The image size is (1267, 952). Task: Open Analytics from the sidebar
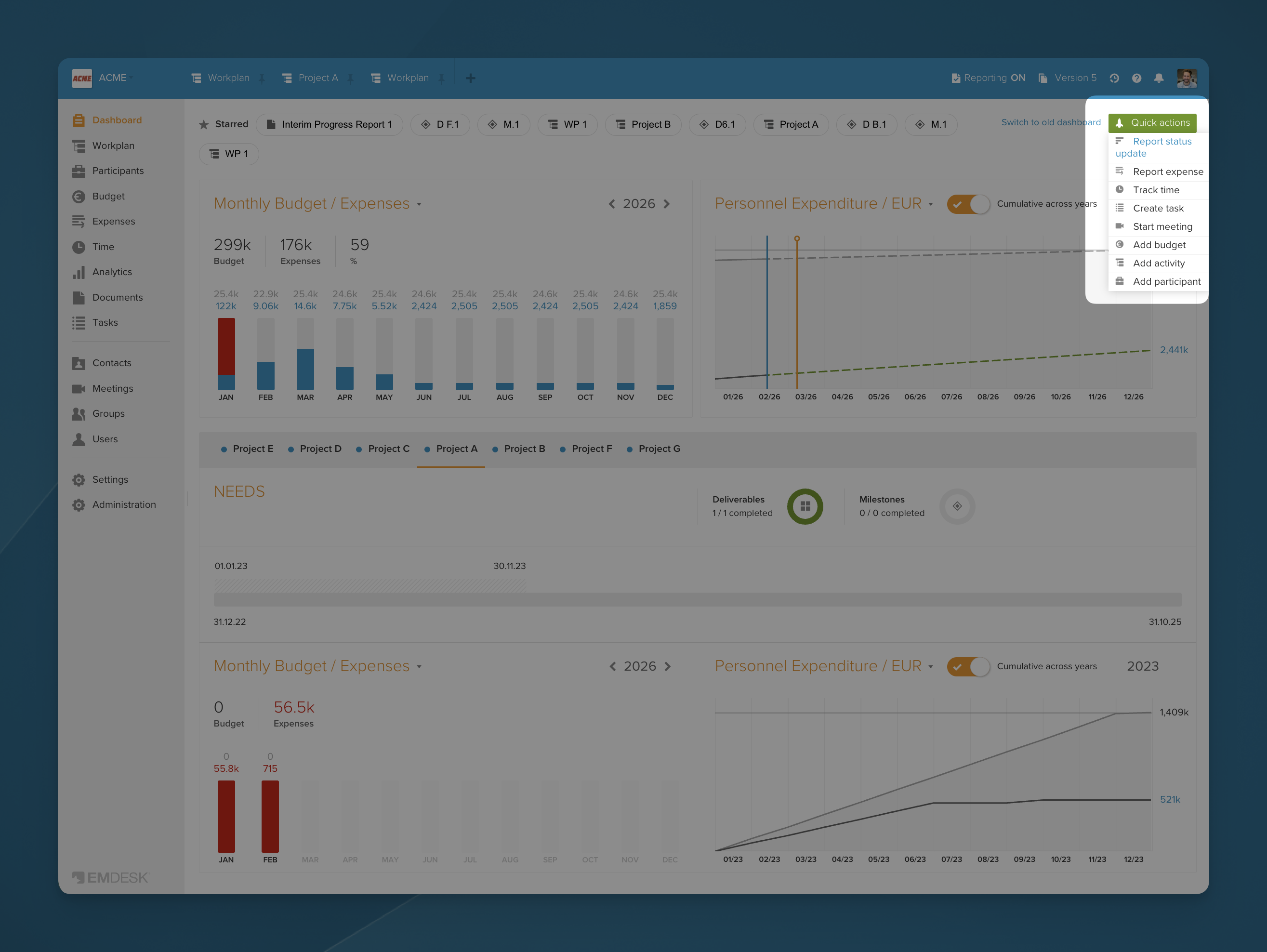tap(112, 272)
